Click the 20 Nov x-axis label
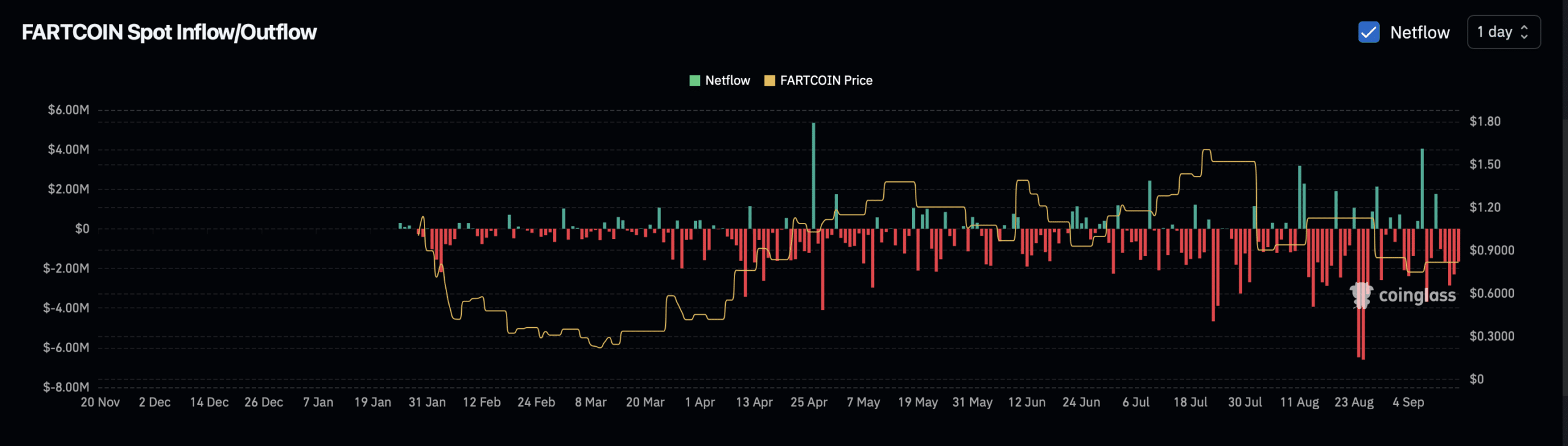The width and height of the screenshot is (1568, 446). (100, 402)
